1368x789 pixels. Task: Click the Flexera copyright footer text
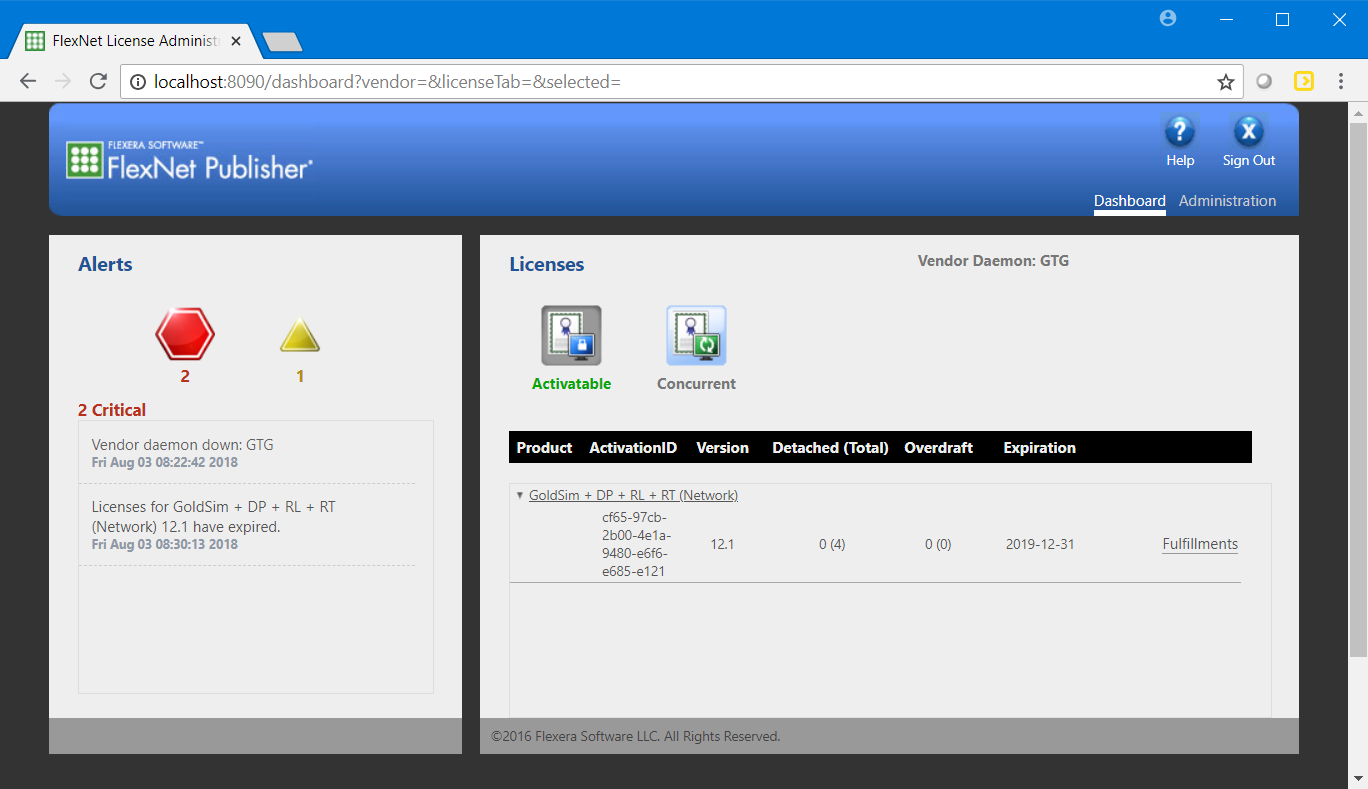click(x=635, y=736)
